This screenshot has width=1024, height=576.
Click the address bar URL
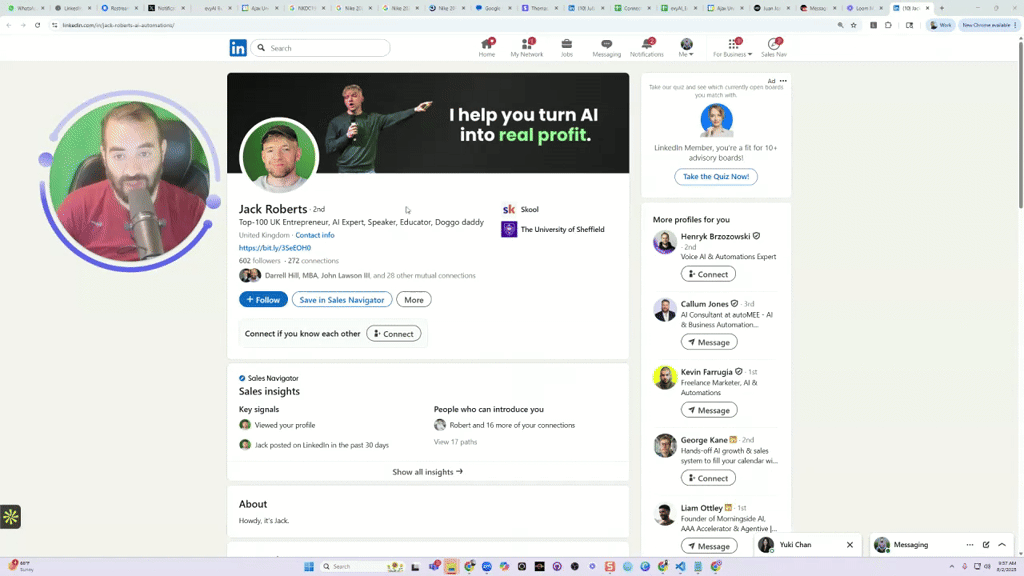coord(118,25)
